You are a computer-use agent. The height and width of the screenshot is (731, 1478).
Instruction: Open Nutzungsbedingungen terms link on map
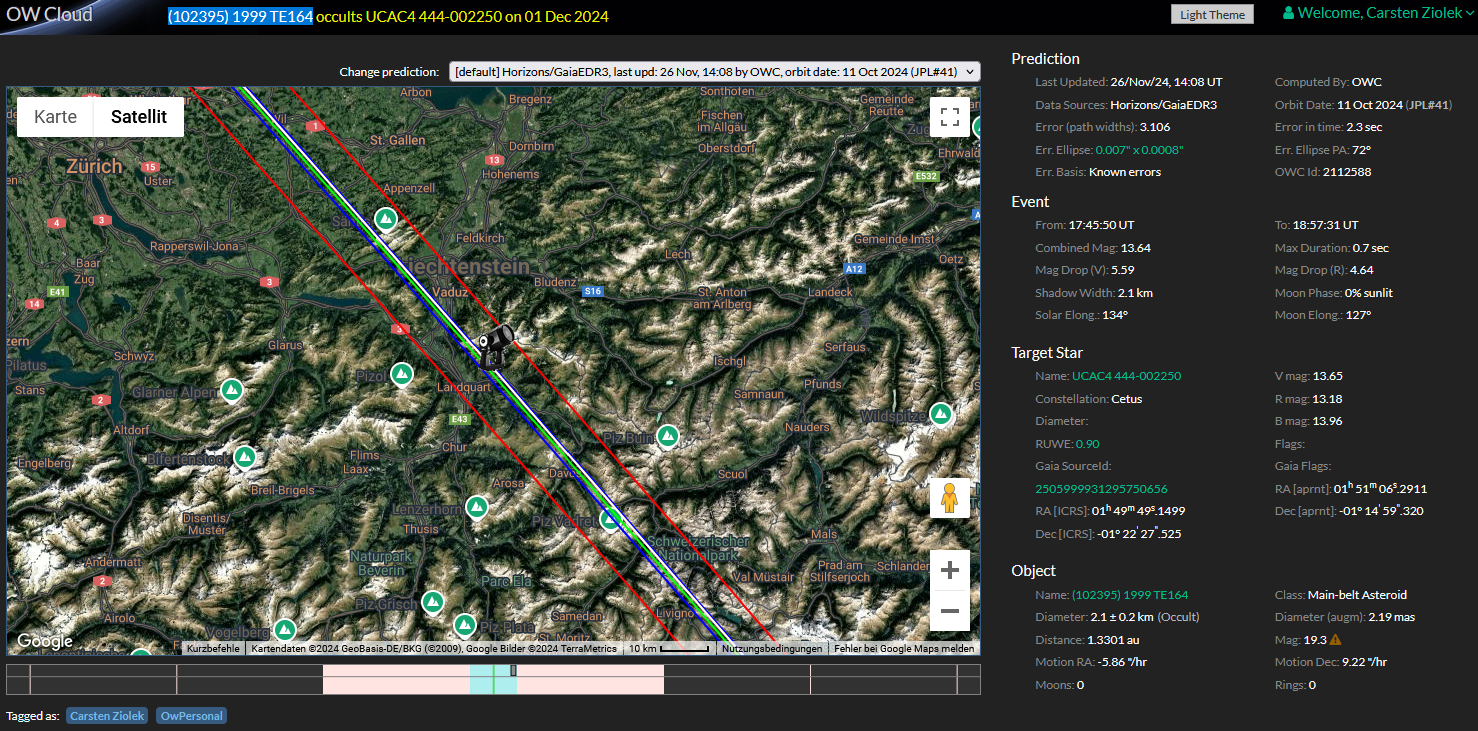(772, 648)
